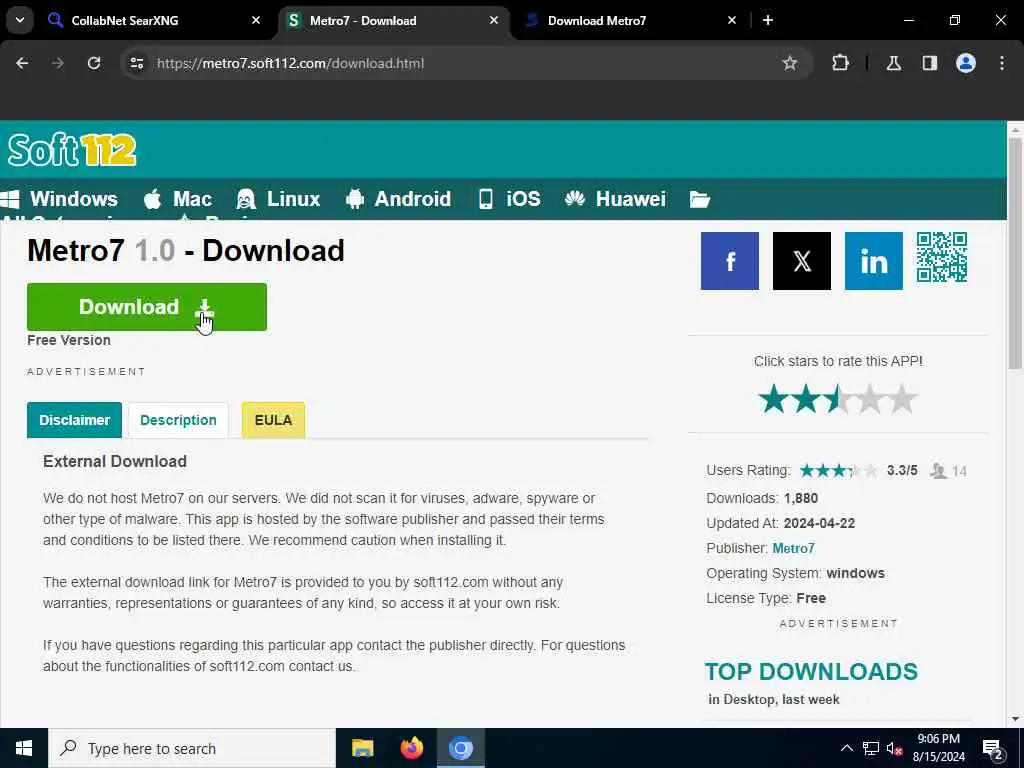The image size is (1024, 768).
Task: Switch to Download Metro7 tab
Action: (630, 20)
